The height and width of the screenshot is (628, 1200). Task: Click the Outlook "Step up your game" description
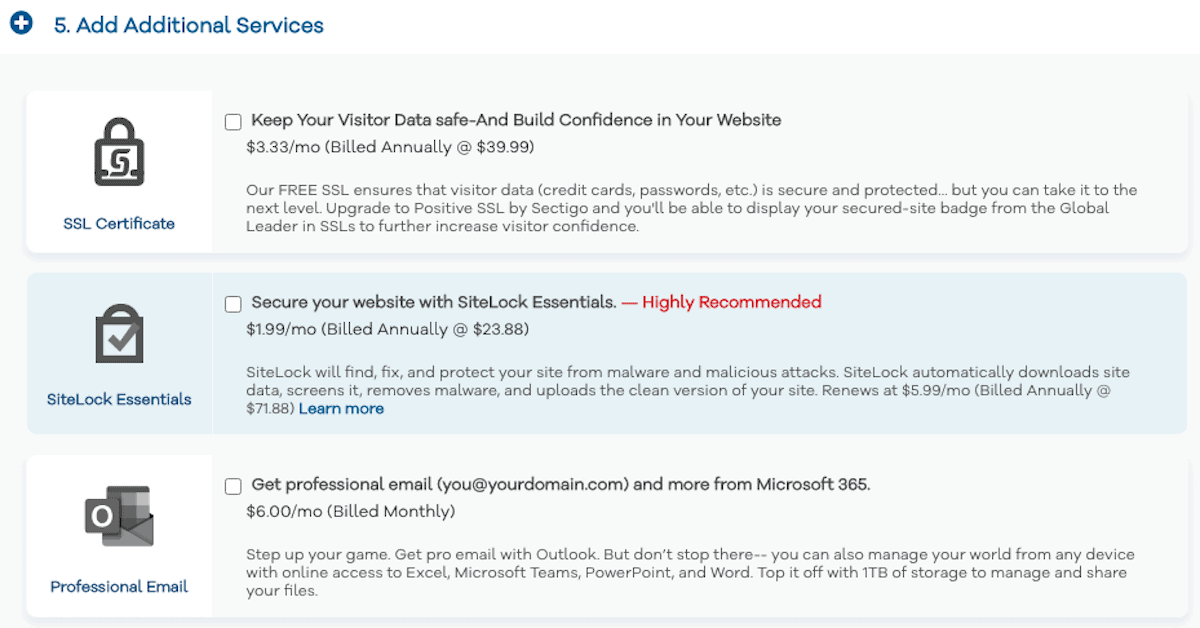pos(690,572)
